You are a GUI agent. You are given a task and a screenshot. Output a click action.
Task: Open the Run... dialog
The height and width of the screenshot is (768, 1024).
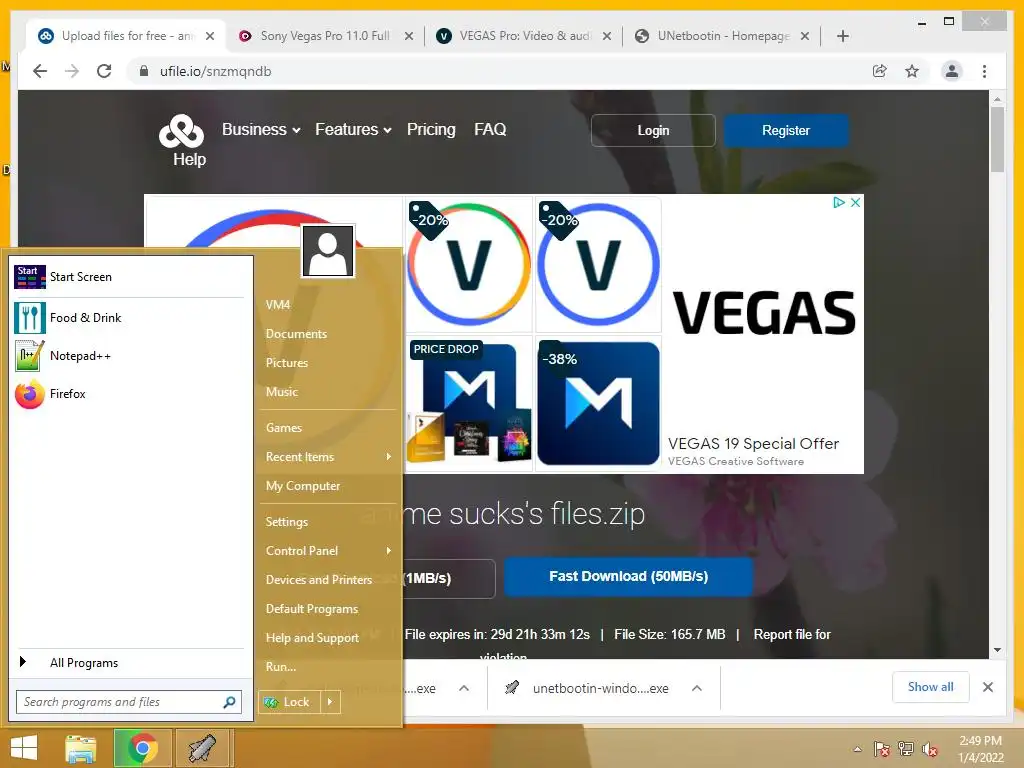coord(281,667)
